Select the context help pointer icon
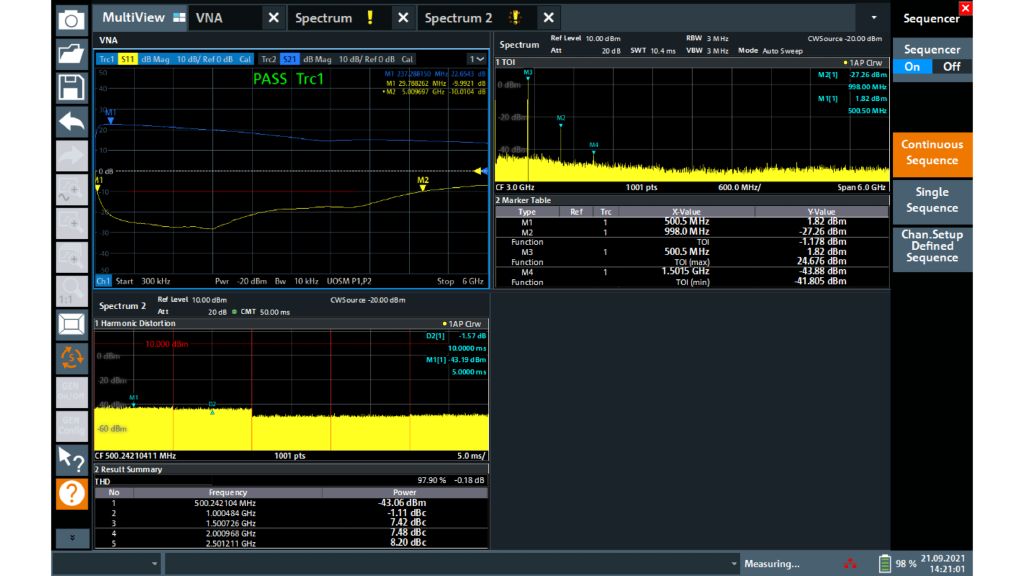Viewport: 1024px width, 576px height. coord(71,459)
